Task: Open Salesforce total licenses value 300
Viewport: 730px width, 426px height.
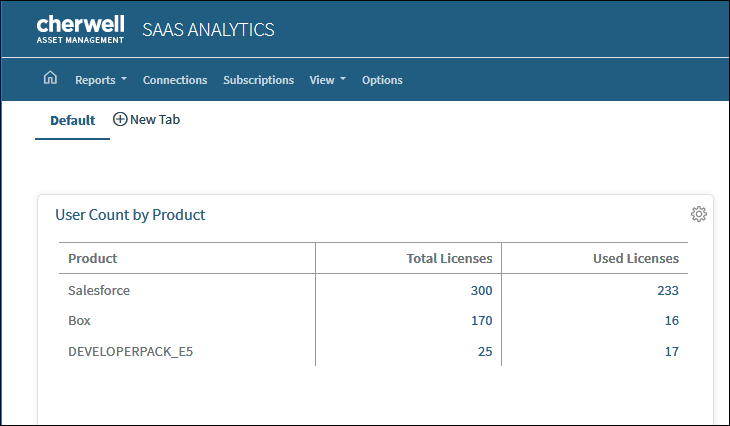Action: pos(481,291)
